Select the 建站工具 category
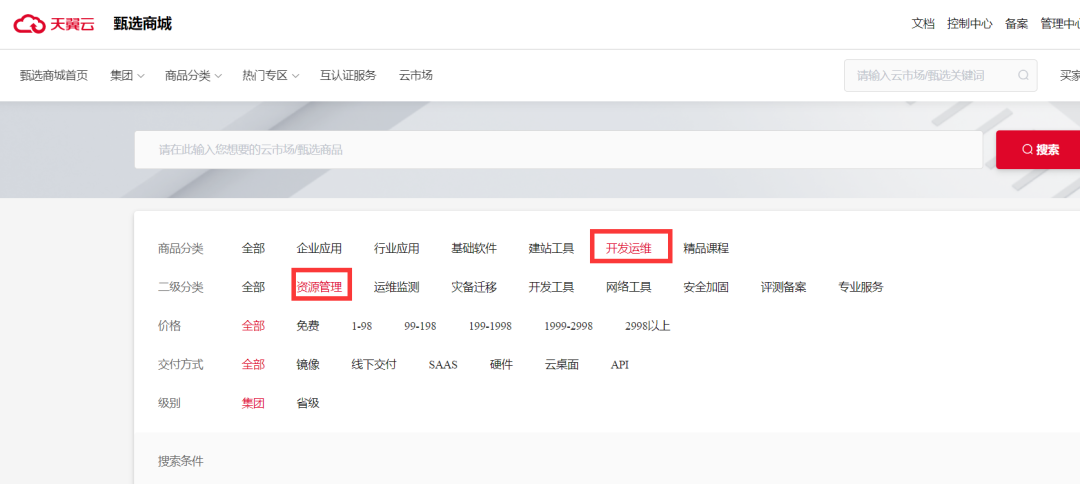Viewport: 1080px width, 484px height. [x=551, y=249]
